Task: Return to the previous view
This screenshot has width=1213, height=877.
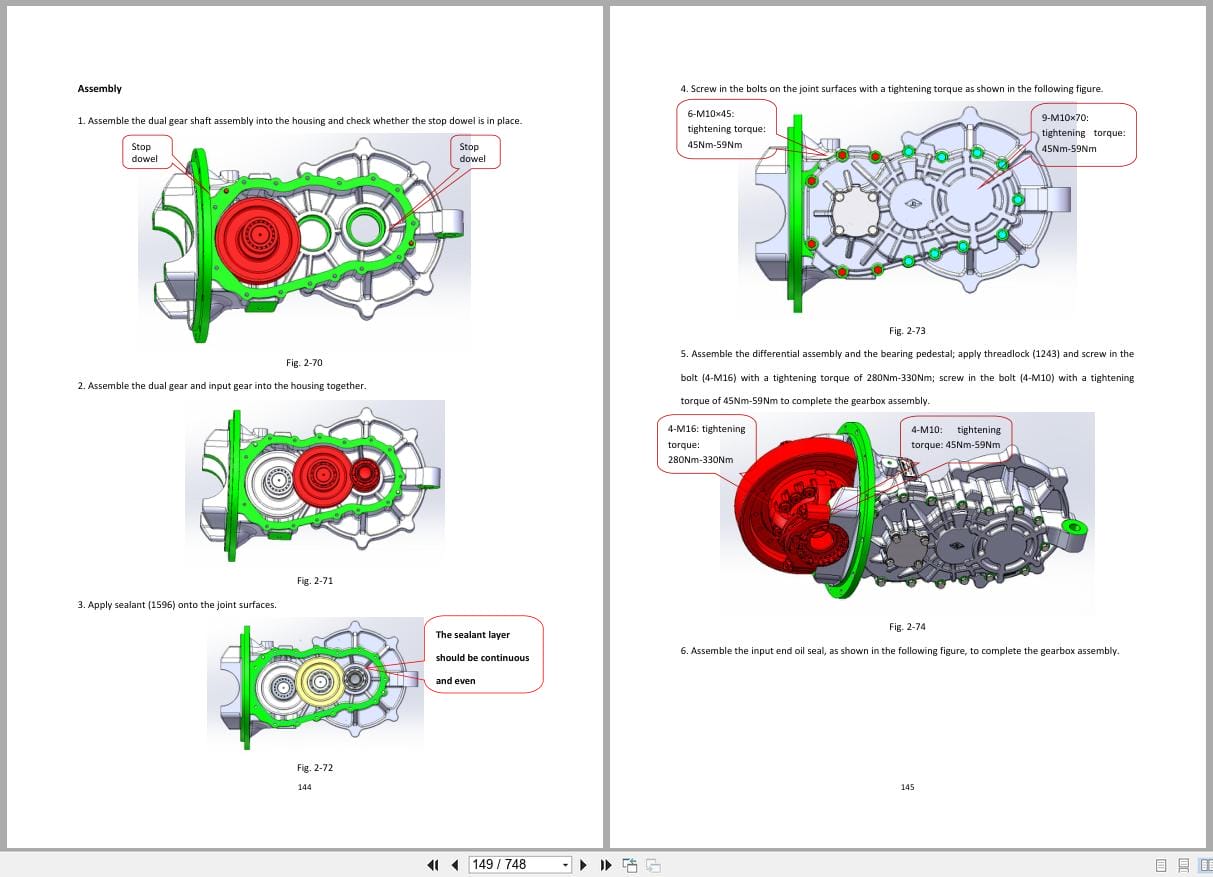Action: [630, 865]
